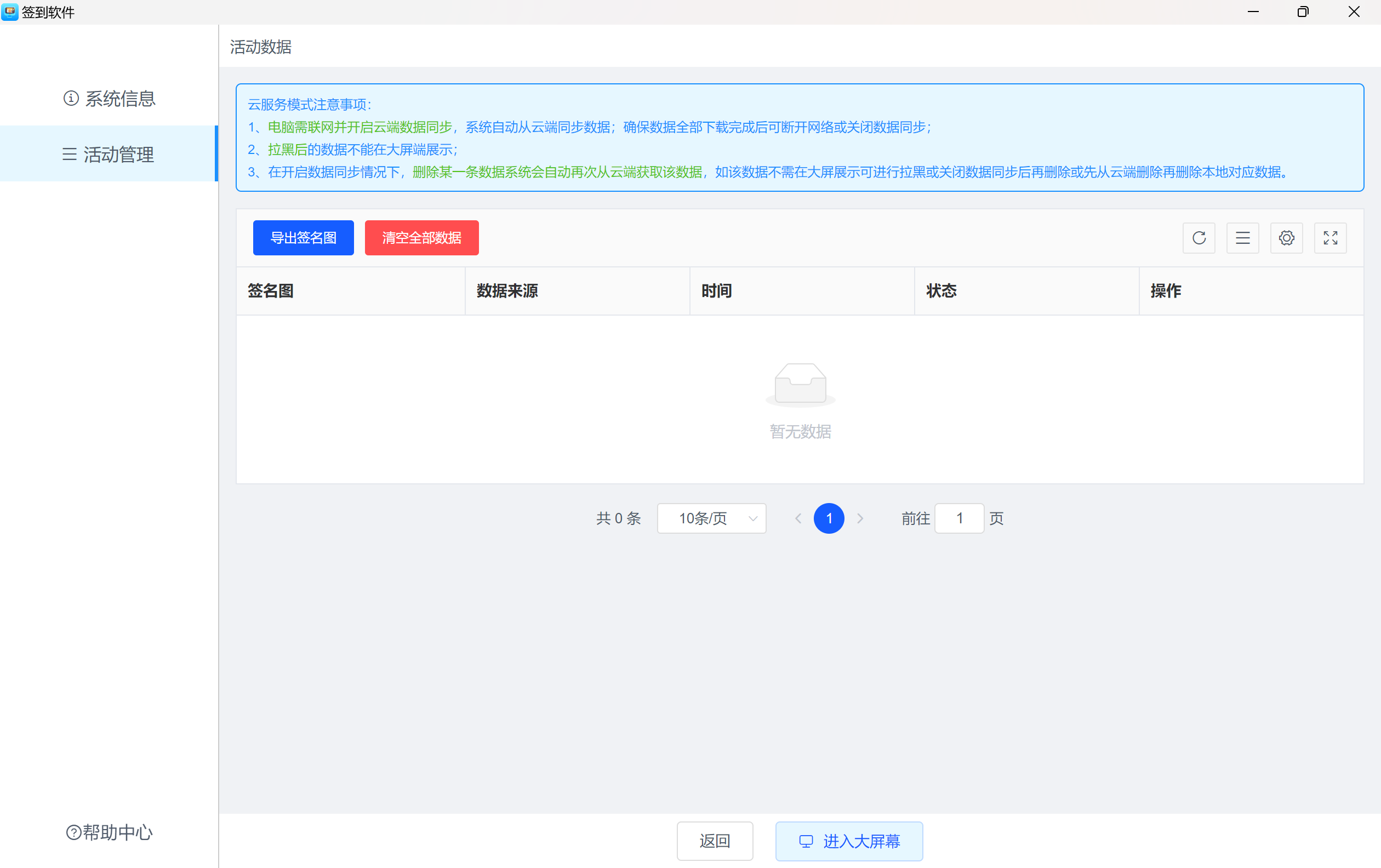Click the app logo in title bar
The height and width of the screenshot is (868, 1381).
click(10, 12)
